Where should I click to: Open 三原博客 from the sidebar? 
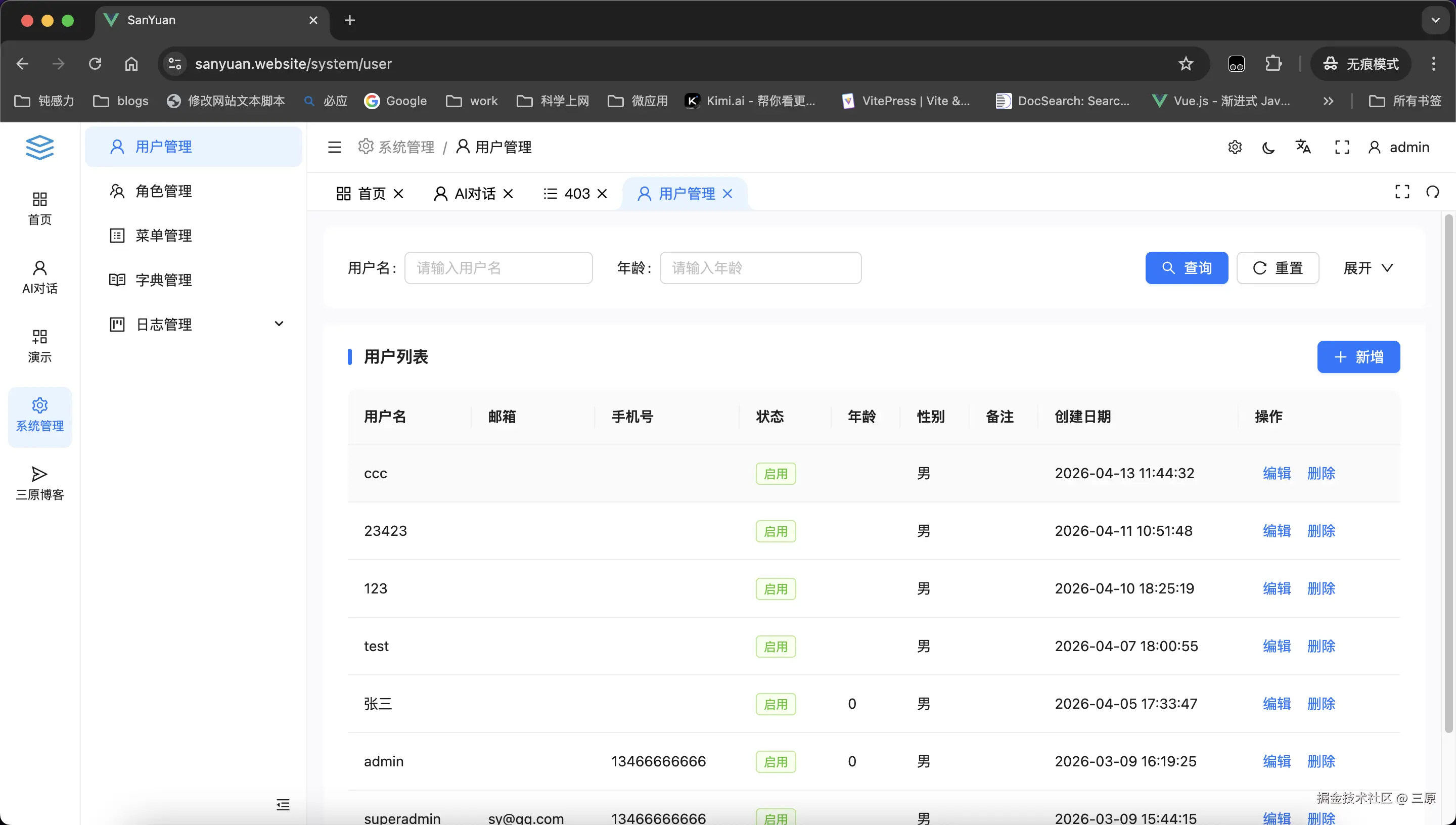click(x=39, y=482)
